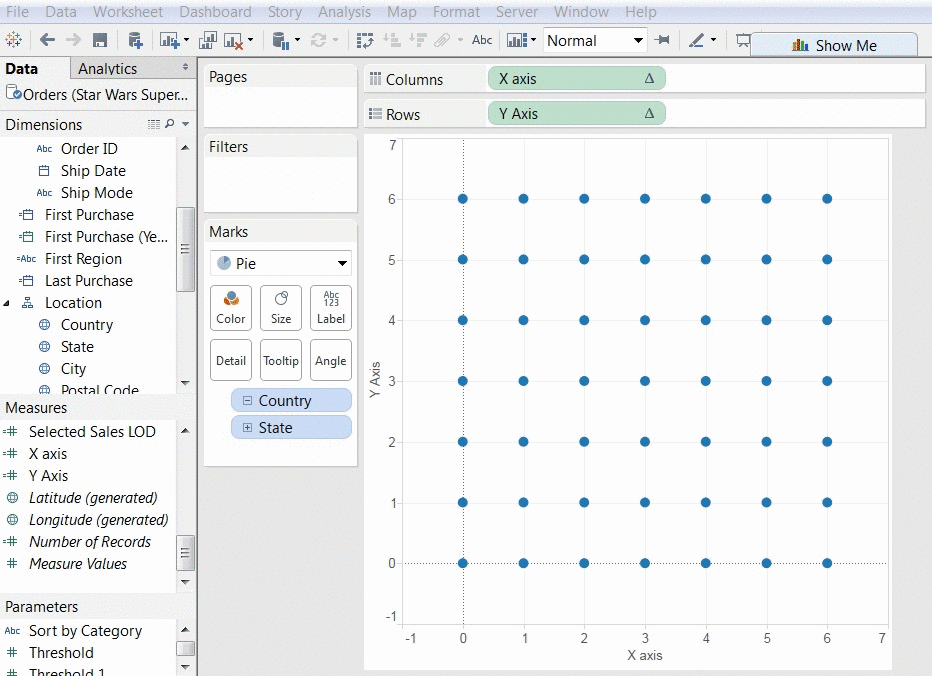Select the Country geographic field
The width and height of the screenshot is (932, 676).
[87, 325]
